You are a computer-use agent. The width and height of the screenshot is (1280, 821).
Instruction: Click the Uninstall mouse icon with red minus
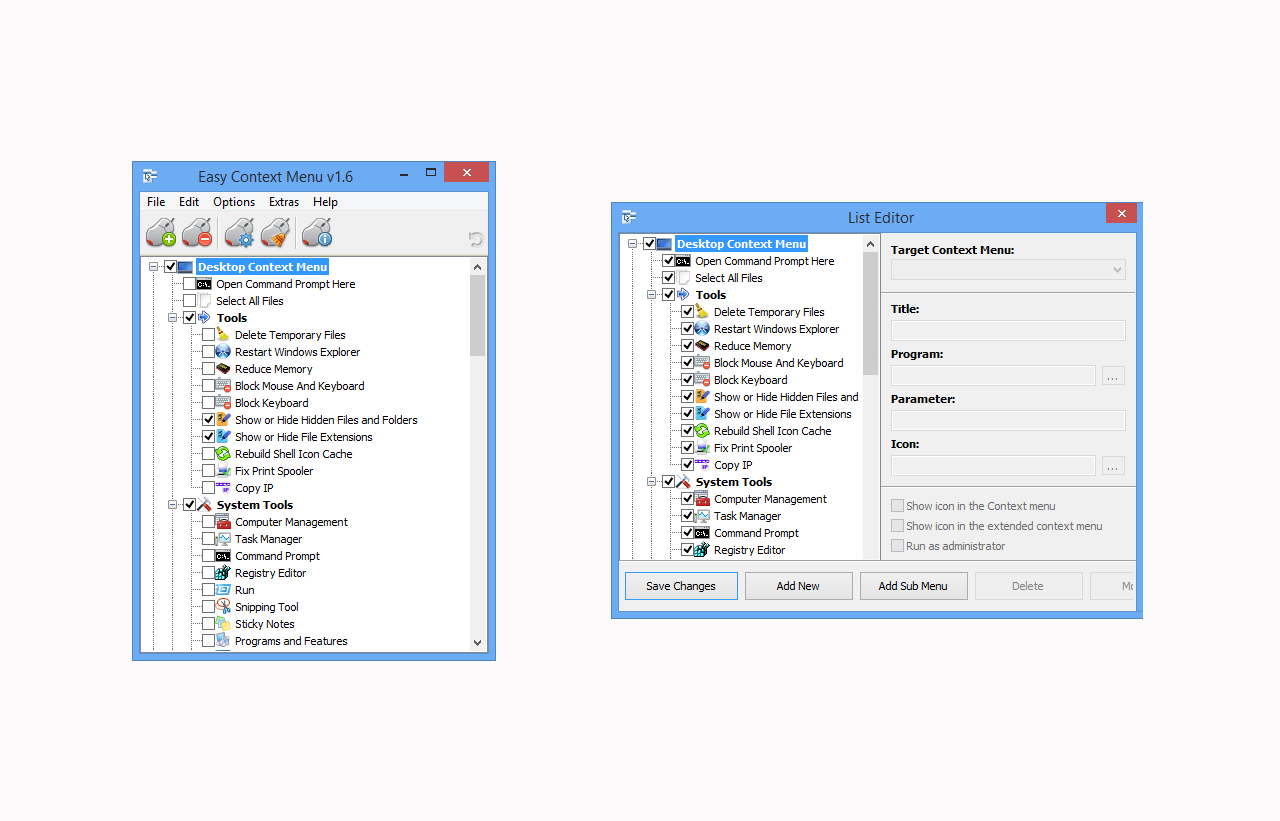197,233
